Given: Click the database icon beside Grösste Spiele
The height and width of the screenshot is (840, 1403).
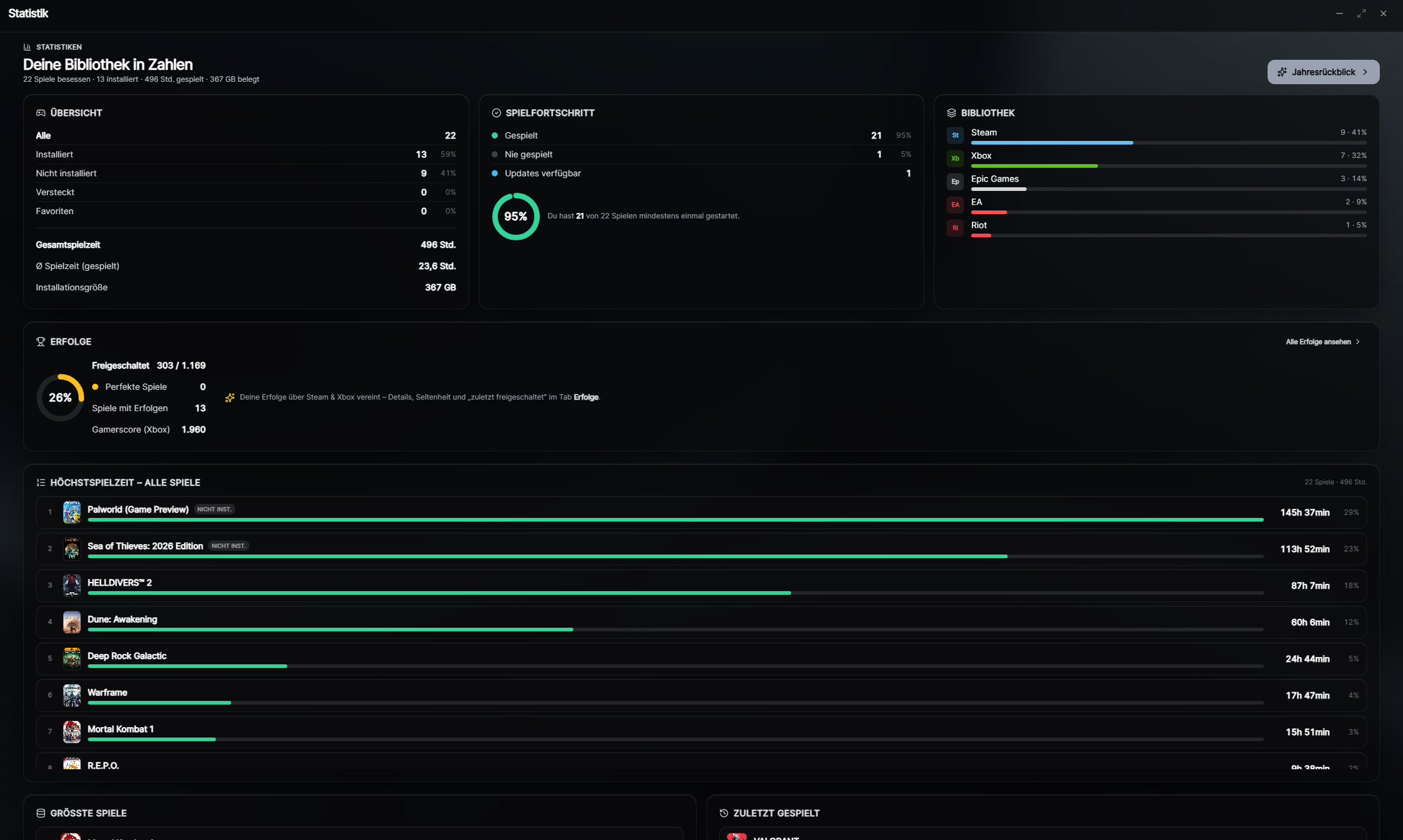Looking at the screenshot, I should click(41, 813).
